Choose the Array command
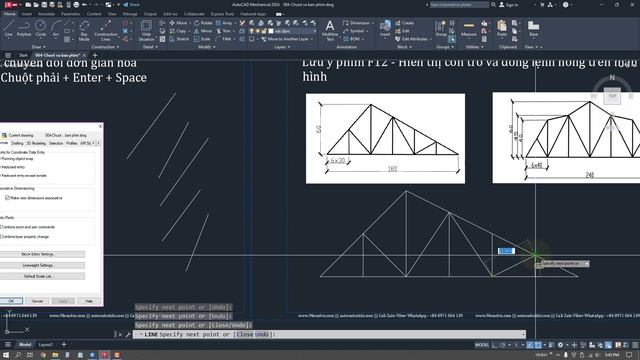The height and width of the screenshot is (360, 640). point(224,23)
